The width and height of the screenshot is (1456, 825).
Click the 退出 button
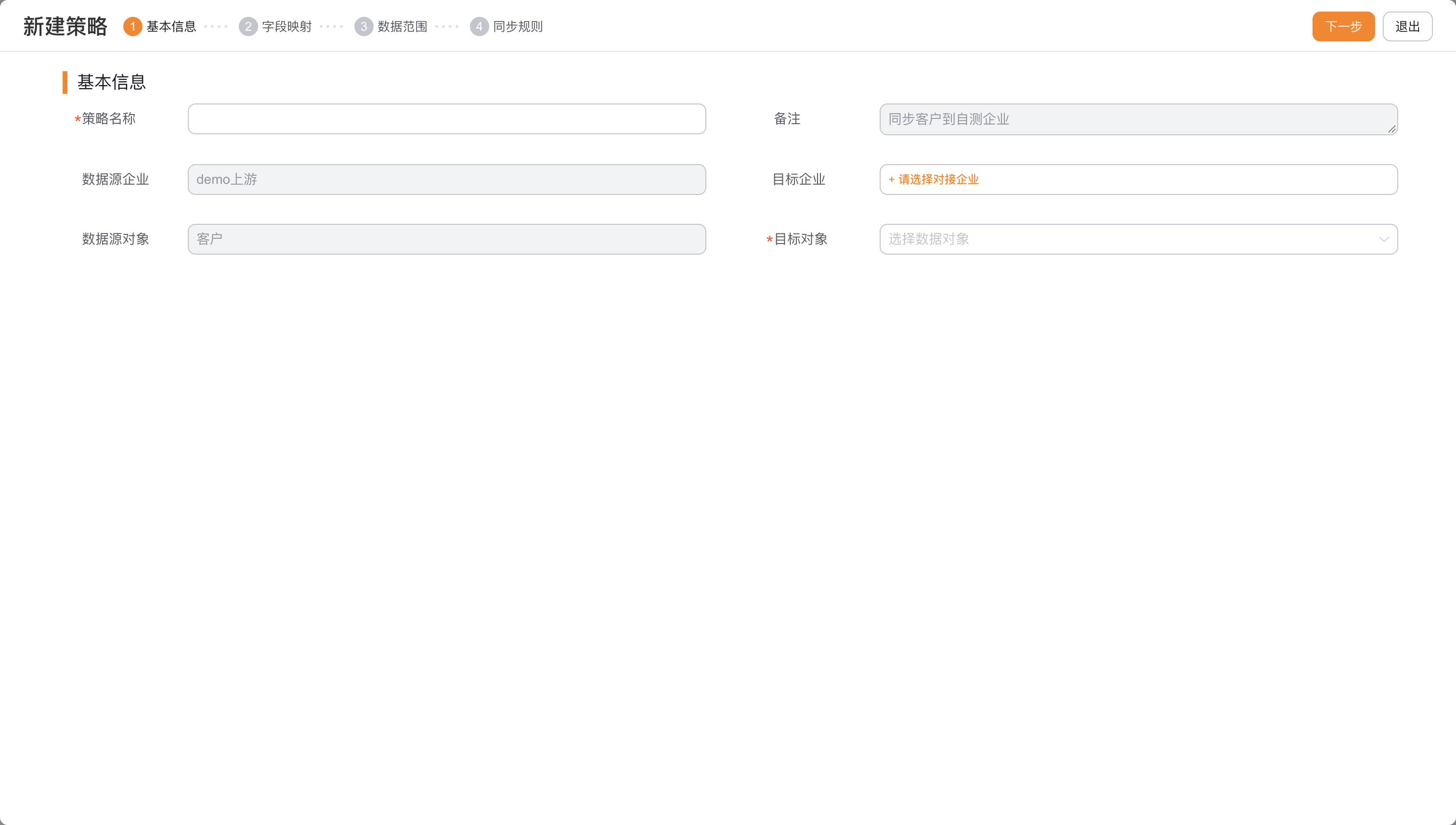pos(1407,26)
